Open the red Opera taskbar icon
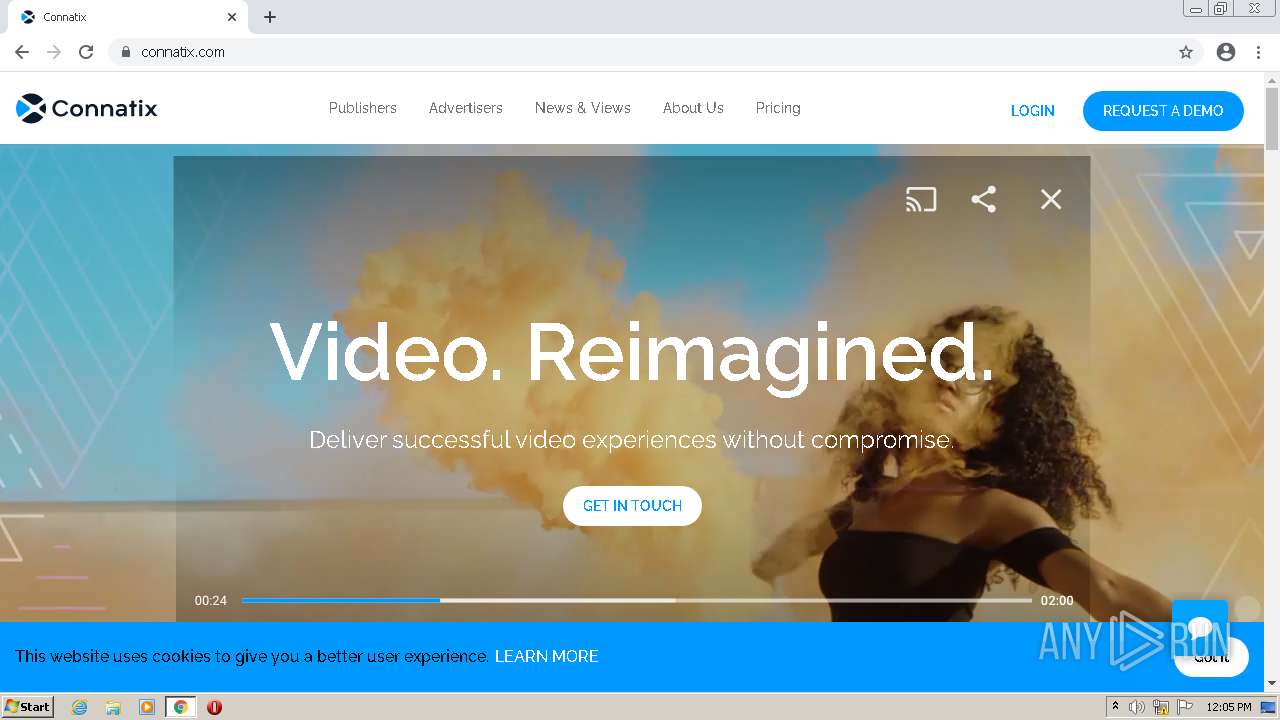Viewport: 1280px width, 720px height. (x=214, y=707)
